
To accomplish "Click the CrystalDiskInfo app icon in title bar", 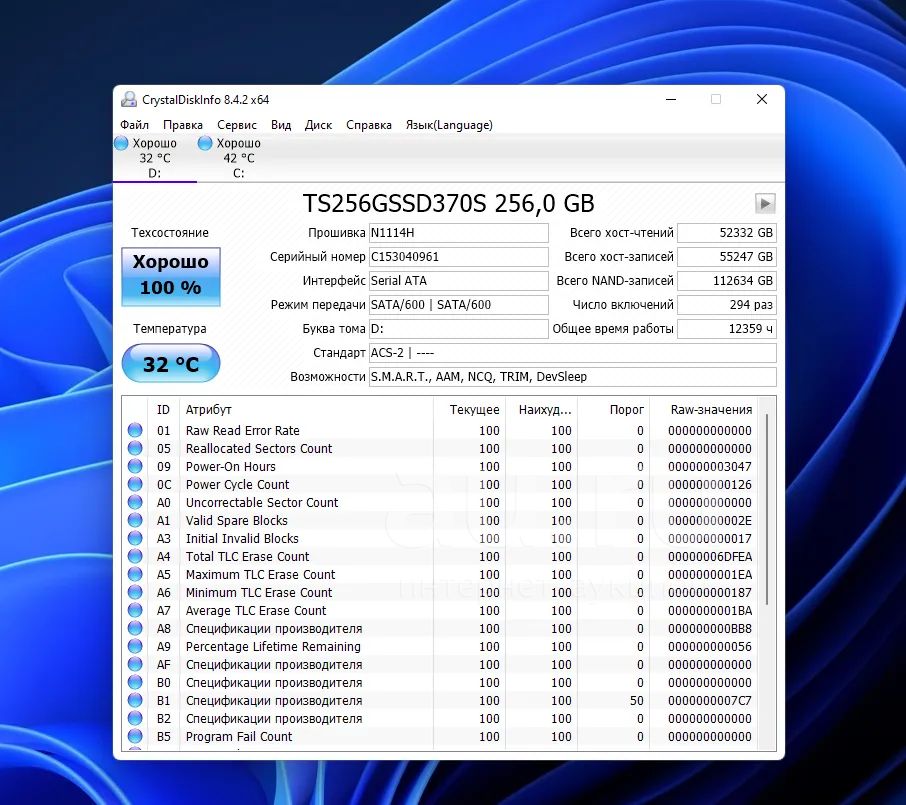I will click(x=129, y=99).
